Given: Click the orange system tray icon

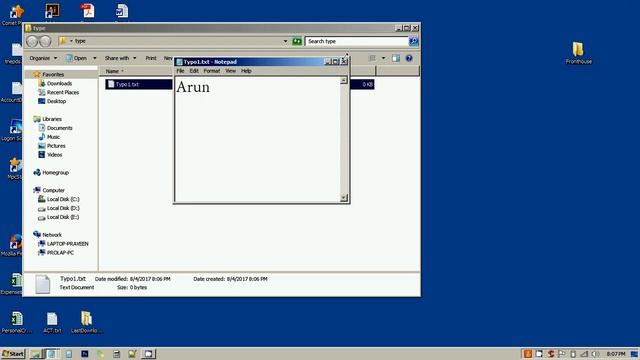Looking at the screenshot, I should click(527, 354).
